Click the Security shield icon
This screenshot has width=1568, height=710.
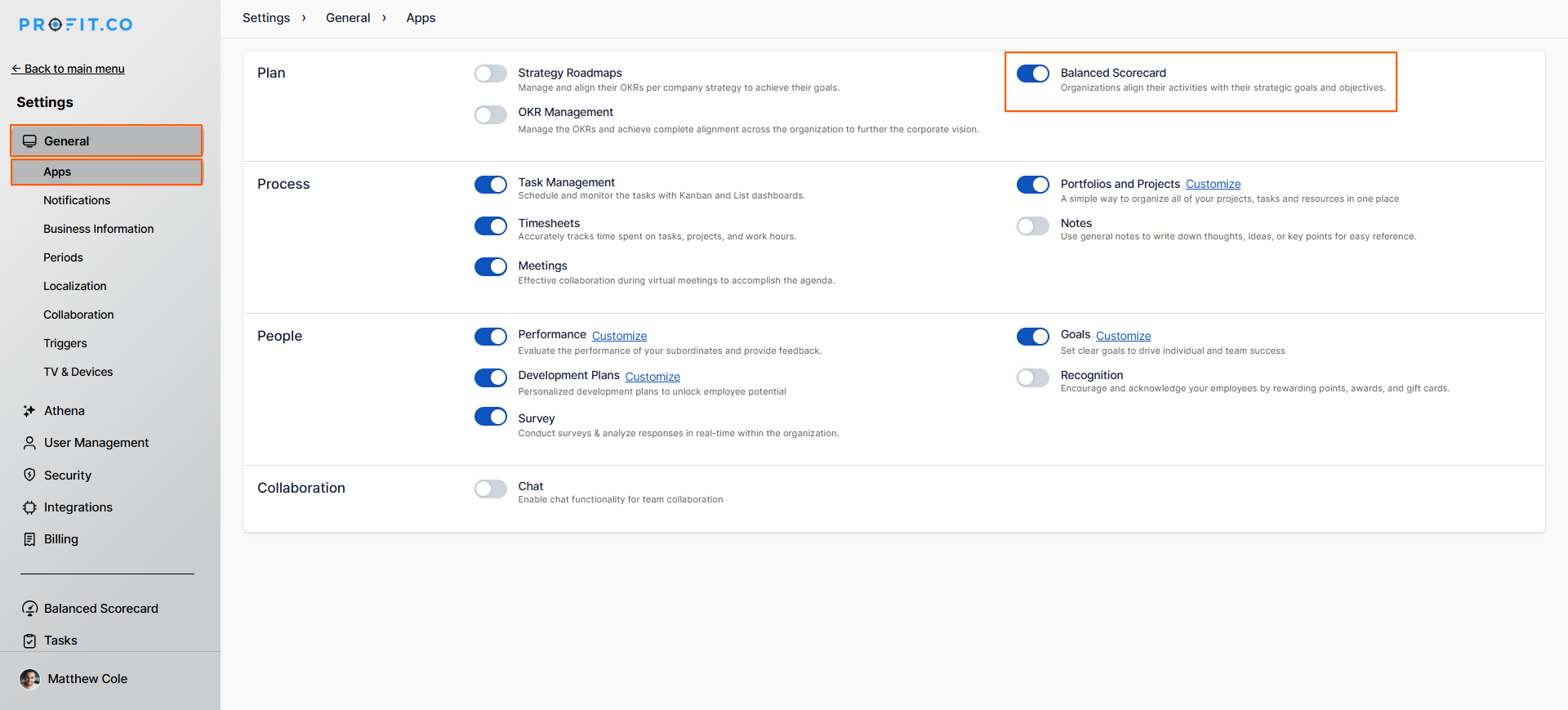click(29, 475)
